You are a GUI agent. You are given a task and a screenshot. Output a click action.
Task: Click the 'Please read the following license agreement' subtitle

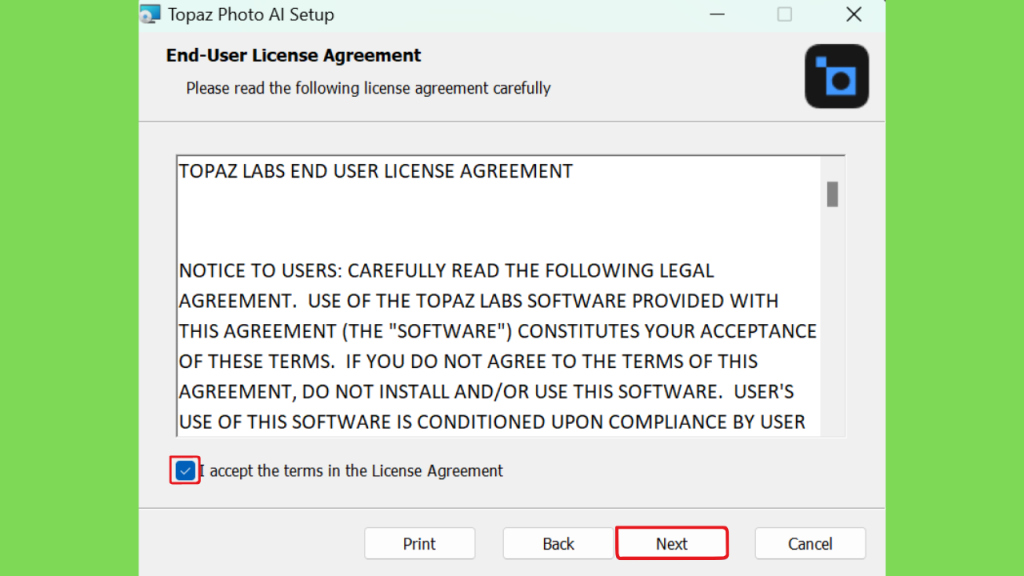(368, 88)
